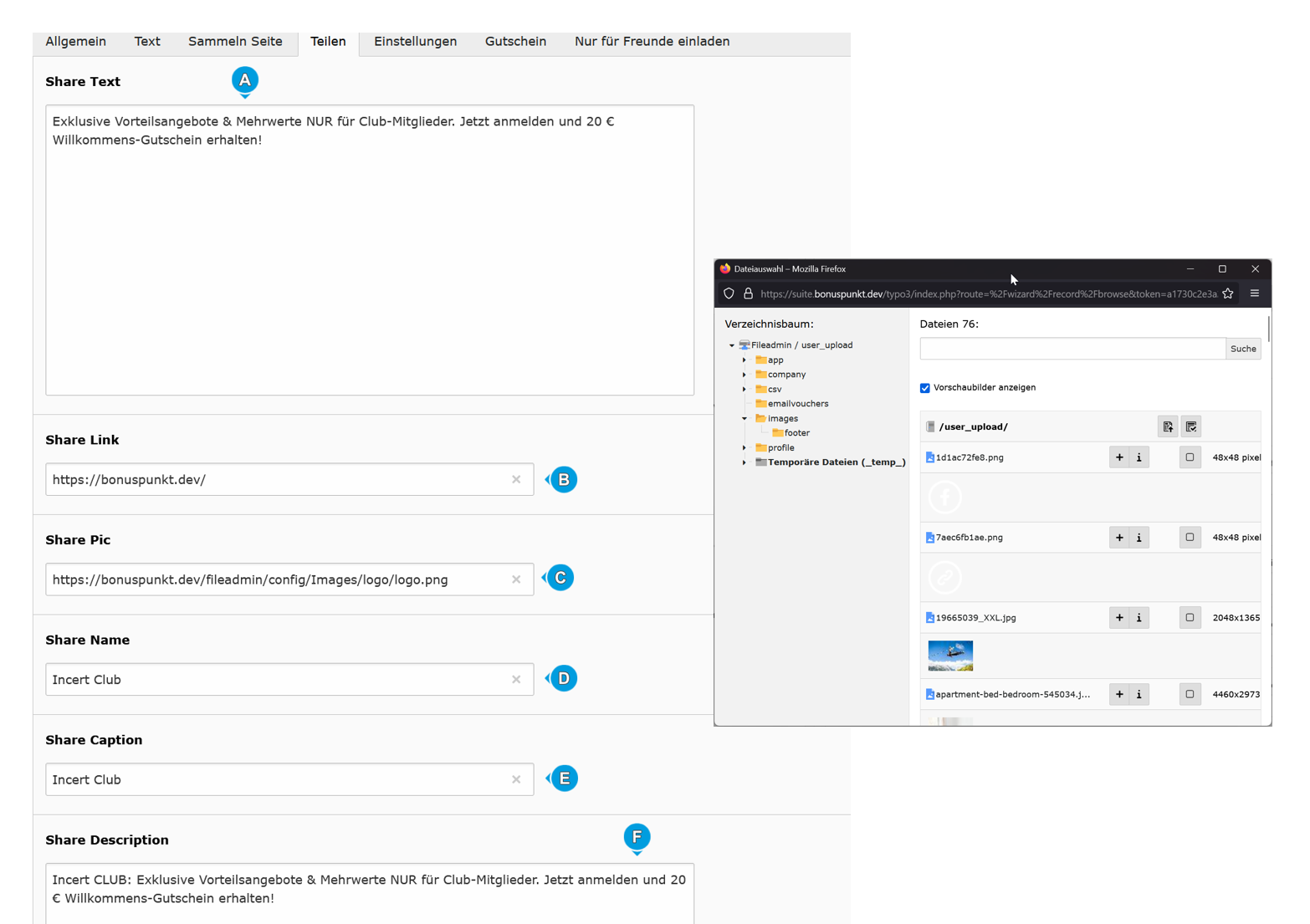Collapse Fileadmin / user_upload tree node

point(732,345)
